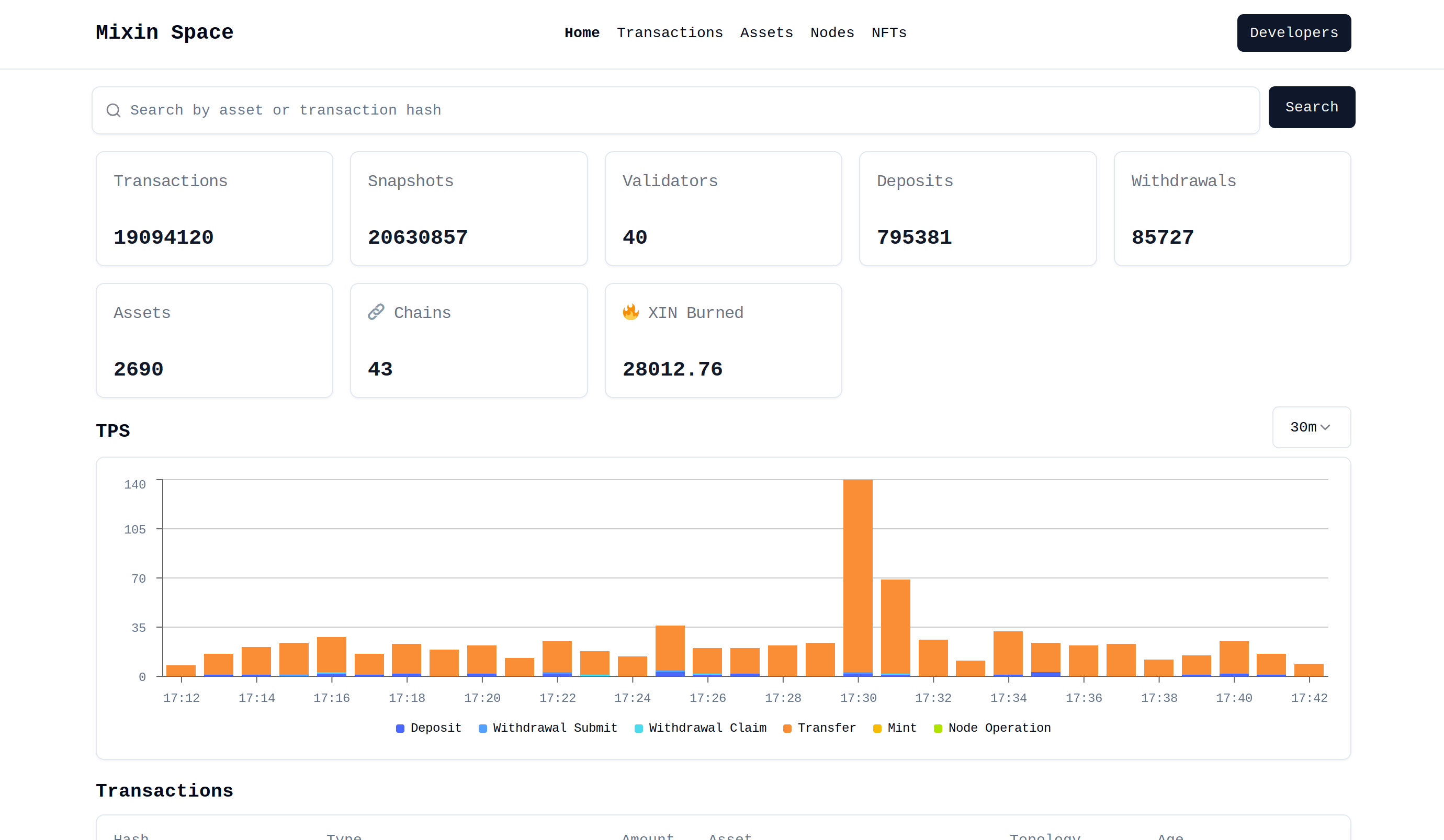1444x840 pixels.
Task: Click the TPS section heading
Action: [113, 431]
